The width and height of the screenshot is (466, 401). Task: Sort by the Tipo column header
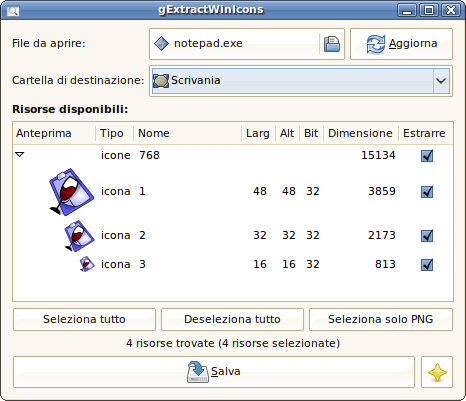pyautogui.click(x=115, y=133)
